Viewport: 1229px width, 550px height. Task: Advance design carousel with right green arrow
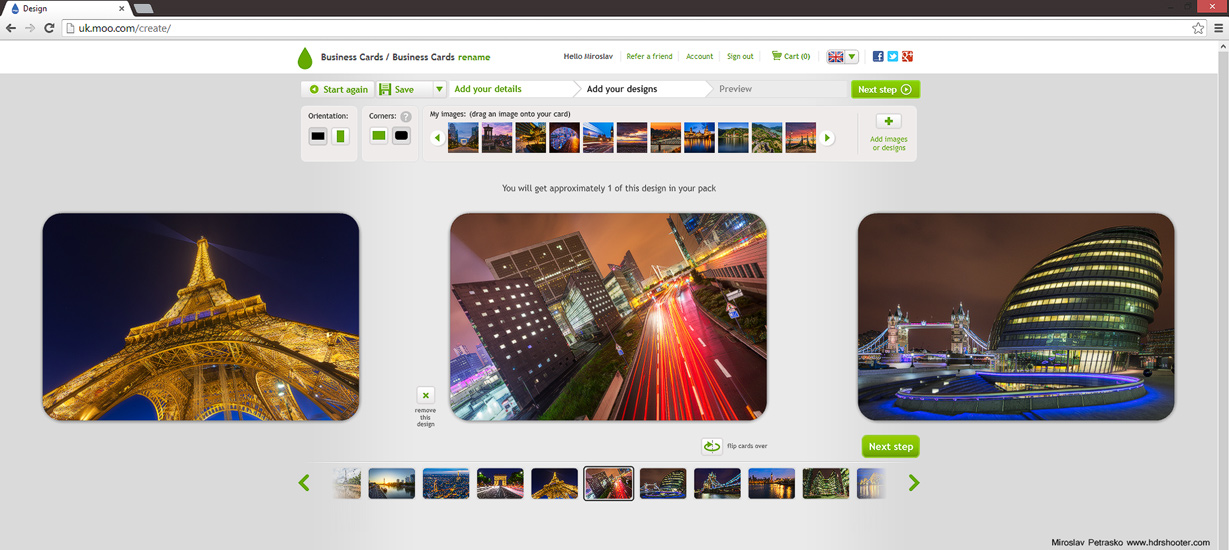click(913, 484)
